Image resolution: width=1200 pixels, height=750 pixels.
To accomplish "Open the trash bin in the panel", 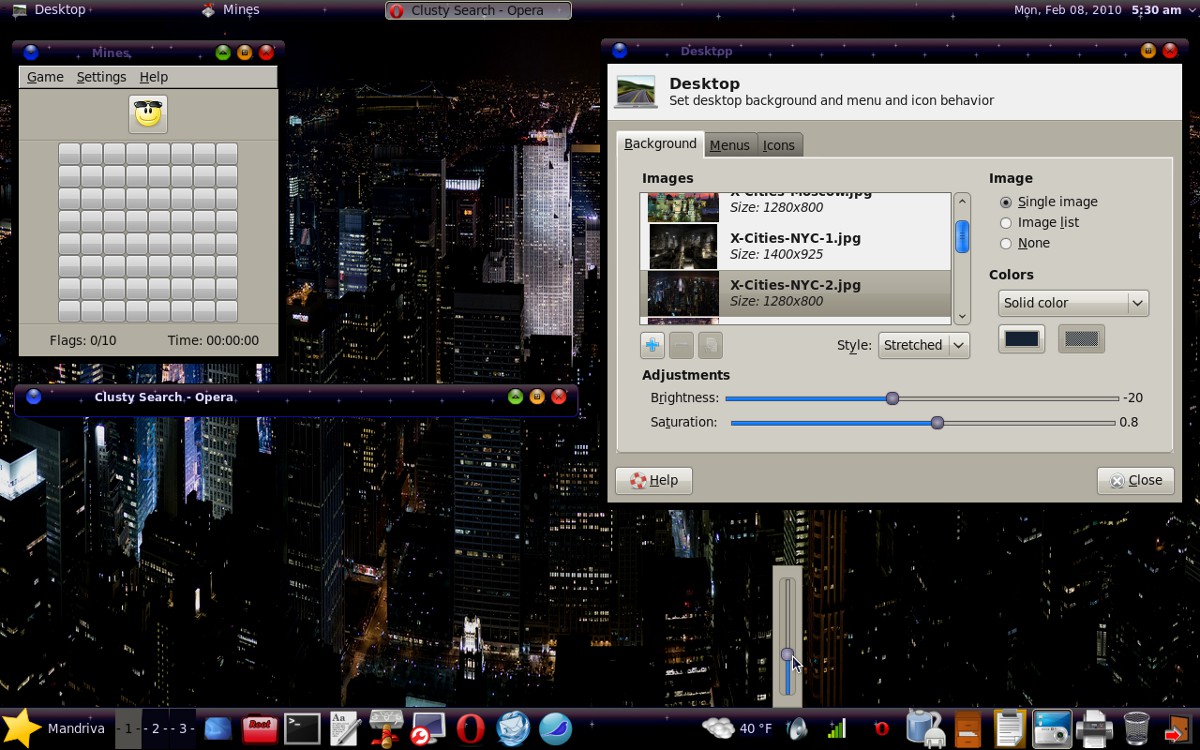I will (x=1137, y=729).
